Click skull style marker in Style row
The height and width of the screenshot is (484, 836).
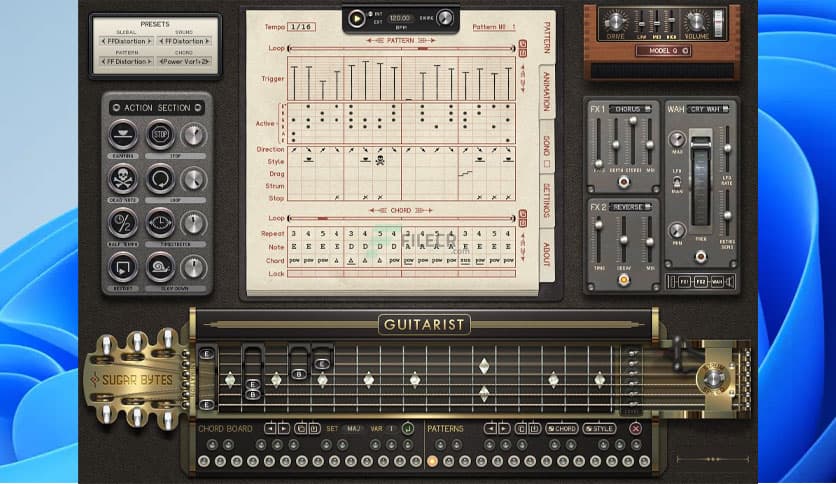380,160
